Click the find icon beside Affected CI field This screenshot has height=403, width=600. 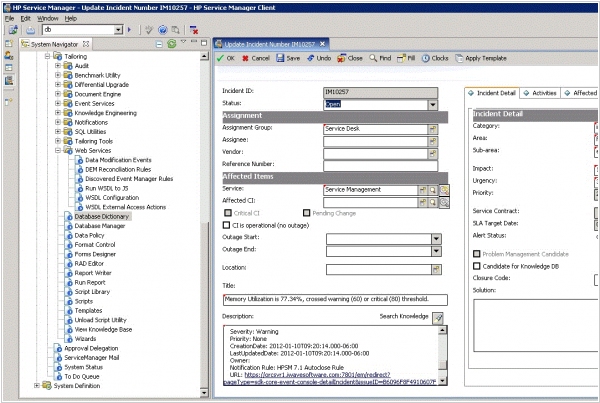pyautogui.click(x=433, y=202)
